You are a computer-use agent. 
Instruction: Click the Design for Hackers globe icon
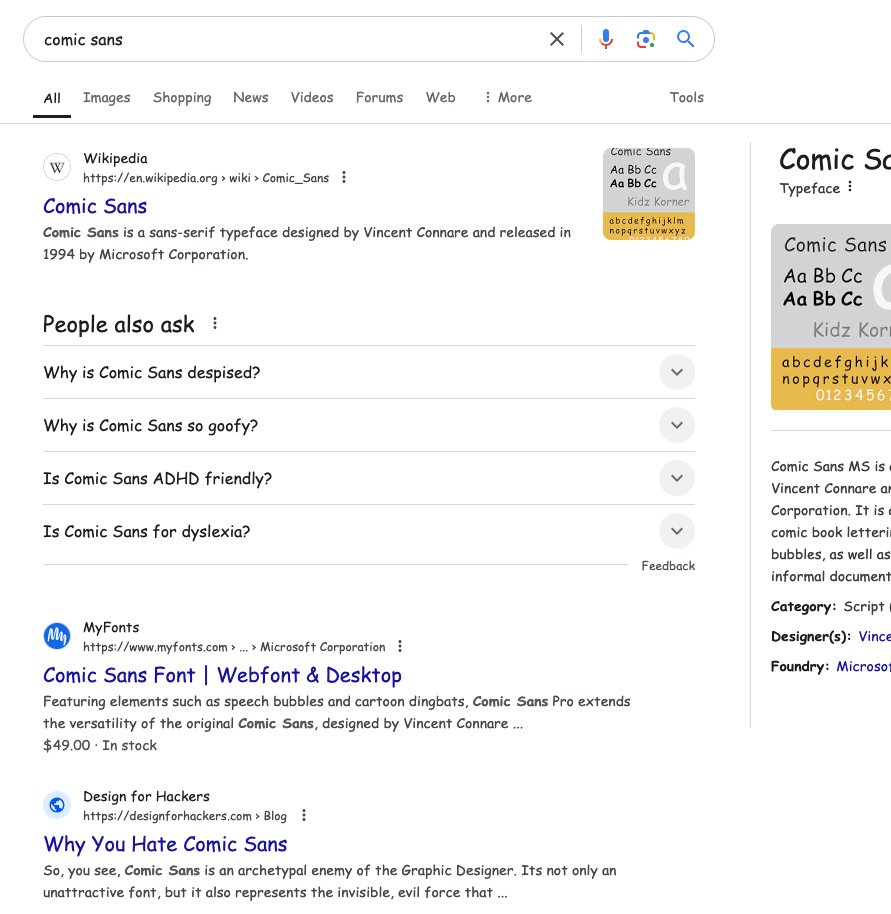coord(57,805)
